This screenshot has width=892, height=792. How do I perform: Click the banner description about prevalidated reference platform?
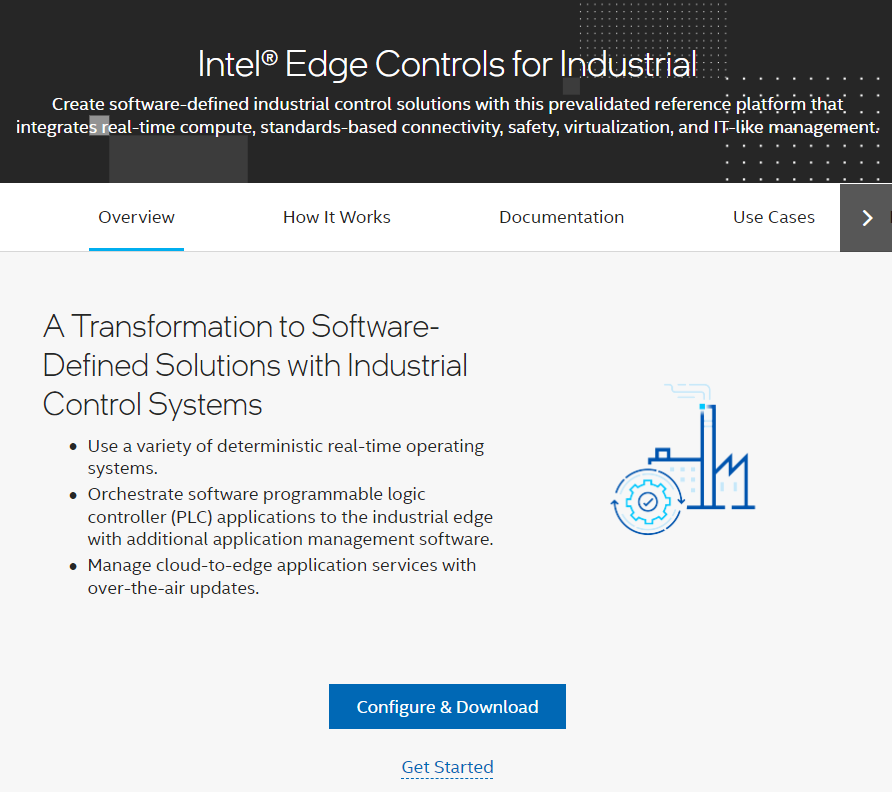[x=447, y=116]
